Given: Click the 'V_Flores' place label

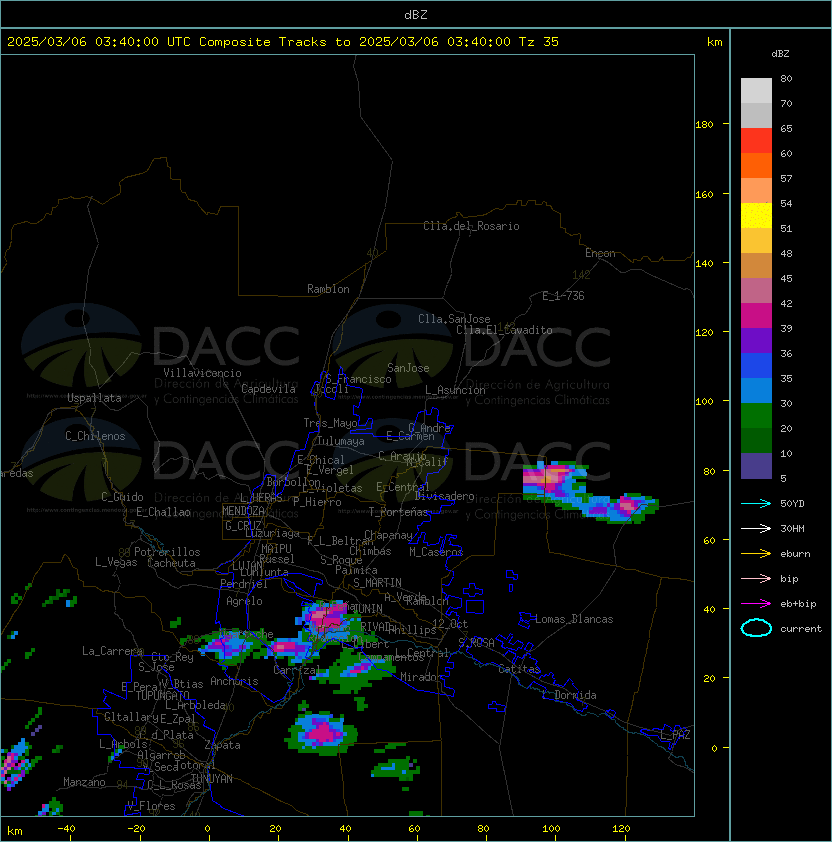Looking at the screenshot, I should pyautogui.click(x=151, y=806).
